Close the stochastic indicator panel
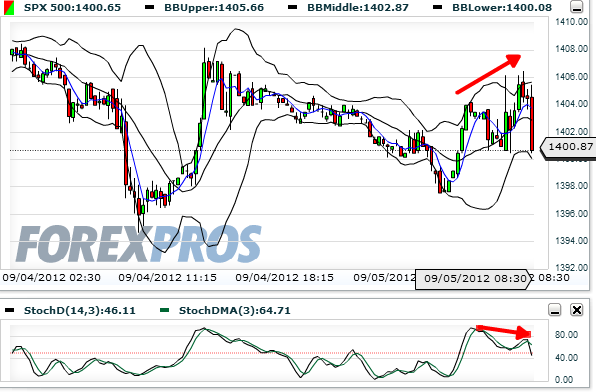Viewport: 596px width, 392px height. point(577,310)
